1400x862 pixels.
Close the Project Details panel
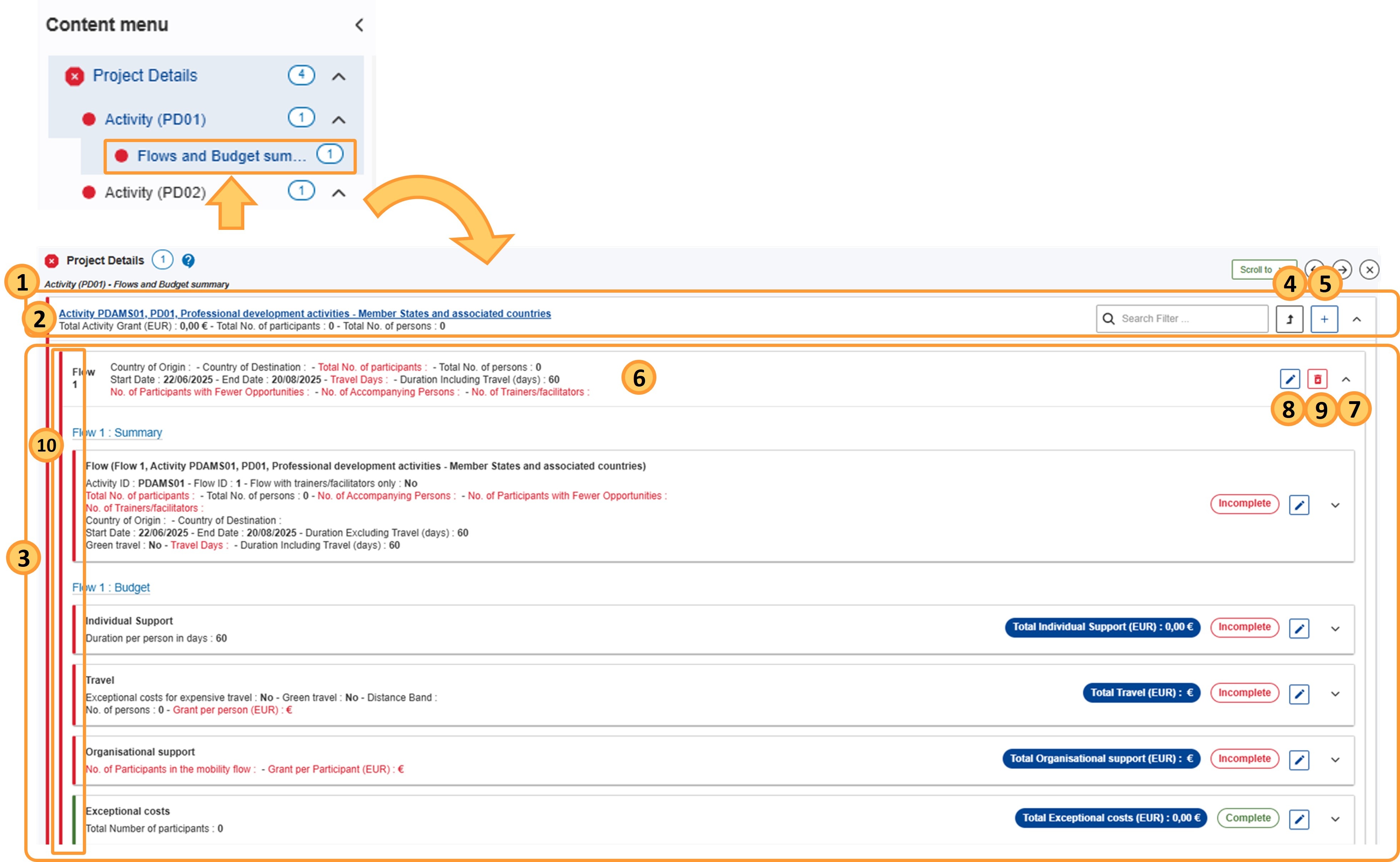1369,269
